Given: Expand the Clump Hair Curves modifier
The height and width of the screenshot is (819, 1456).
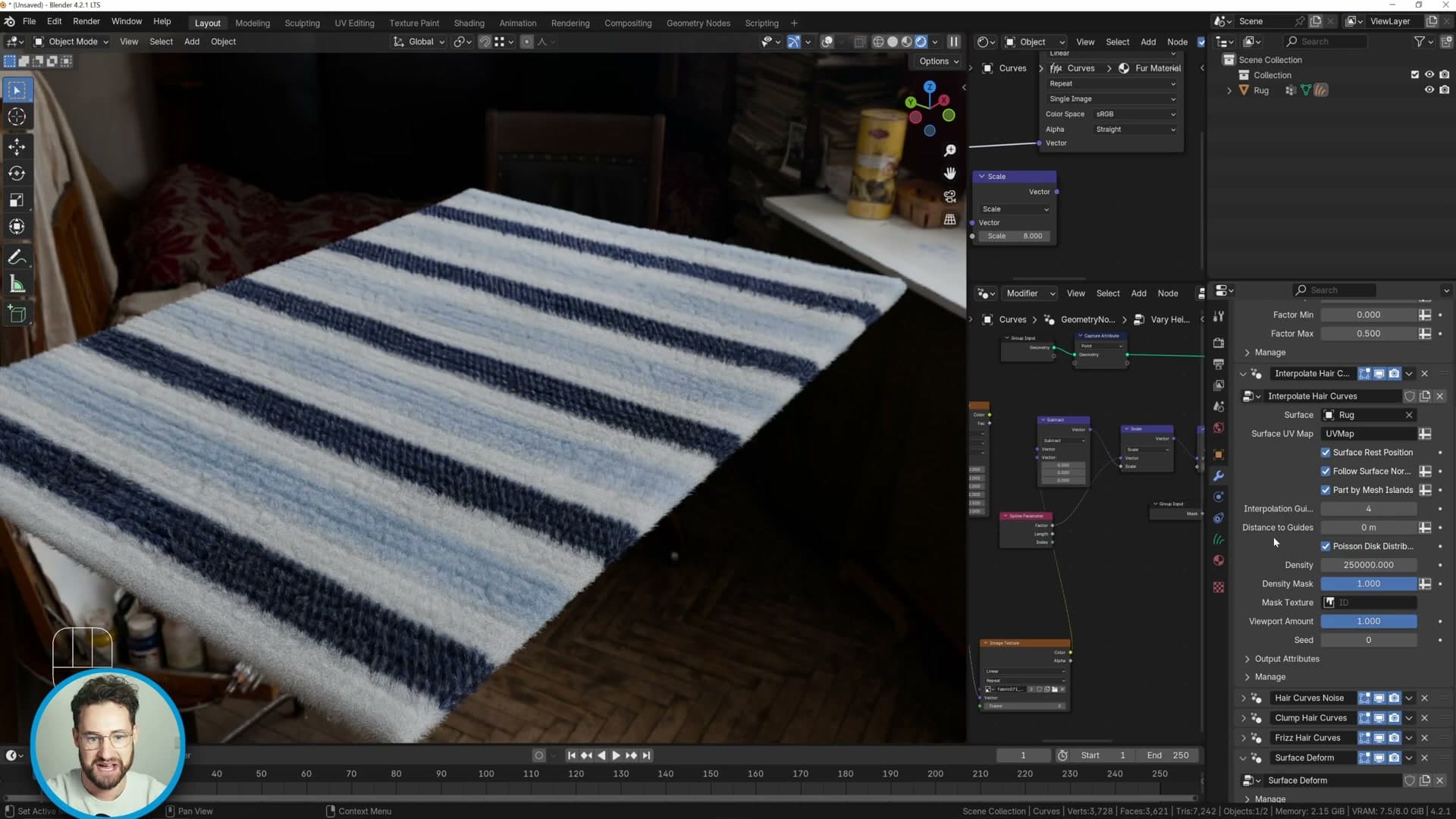Looking at the screenshot, I should point(1243,718).
